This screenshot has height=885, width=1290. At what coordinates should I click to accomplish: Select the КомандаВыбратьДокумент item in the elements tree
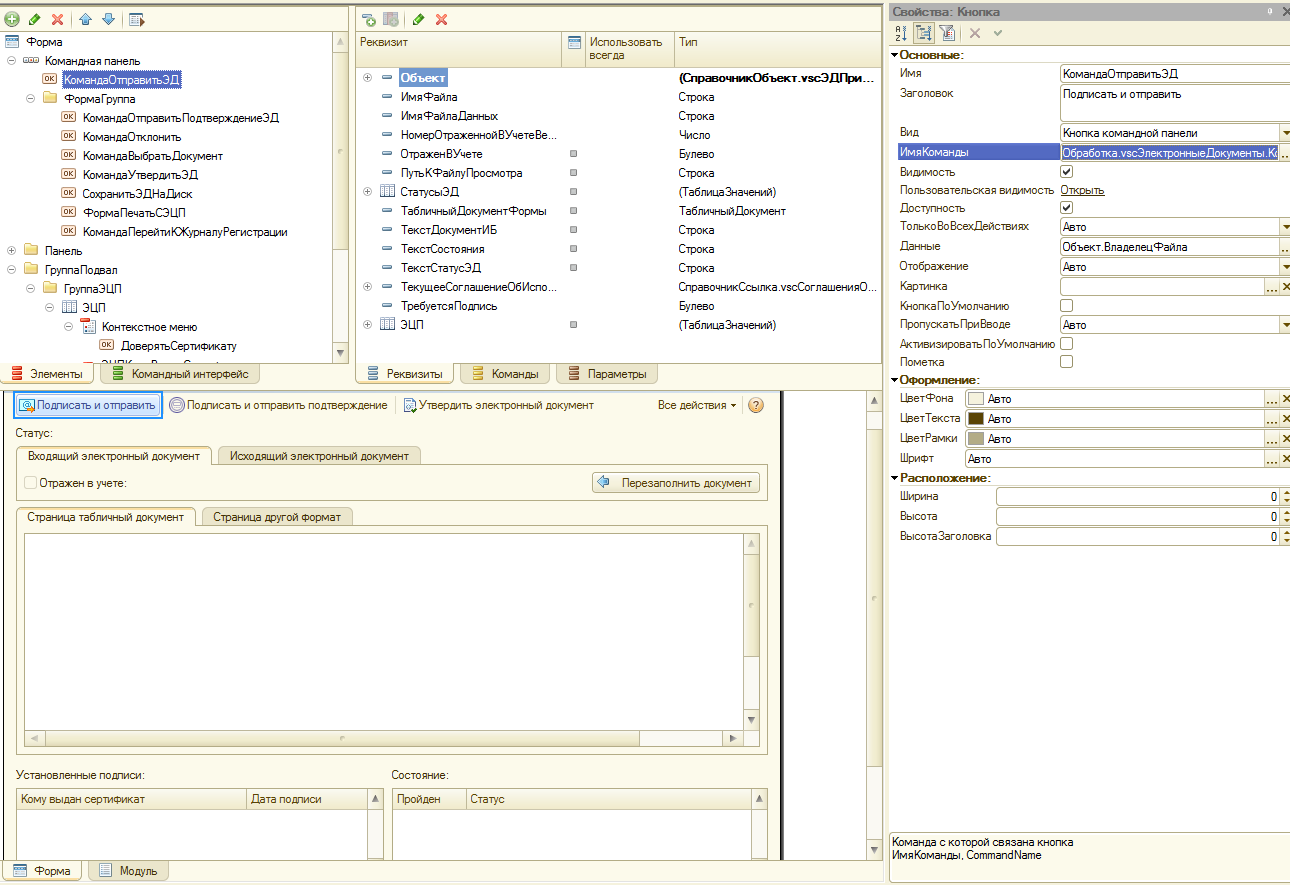pyautogui.click(x=153, y=156)
